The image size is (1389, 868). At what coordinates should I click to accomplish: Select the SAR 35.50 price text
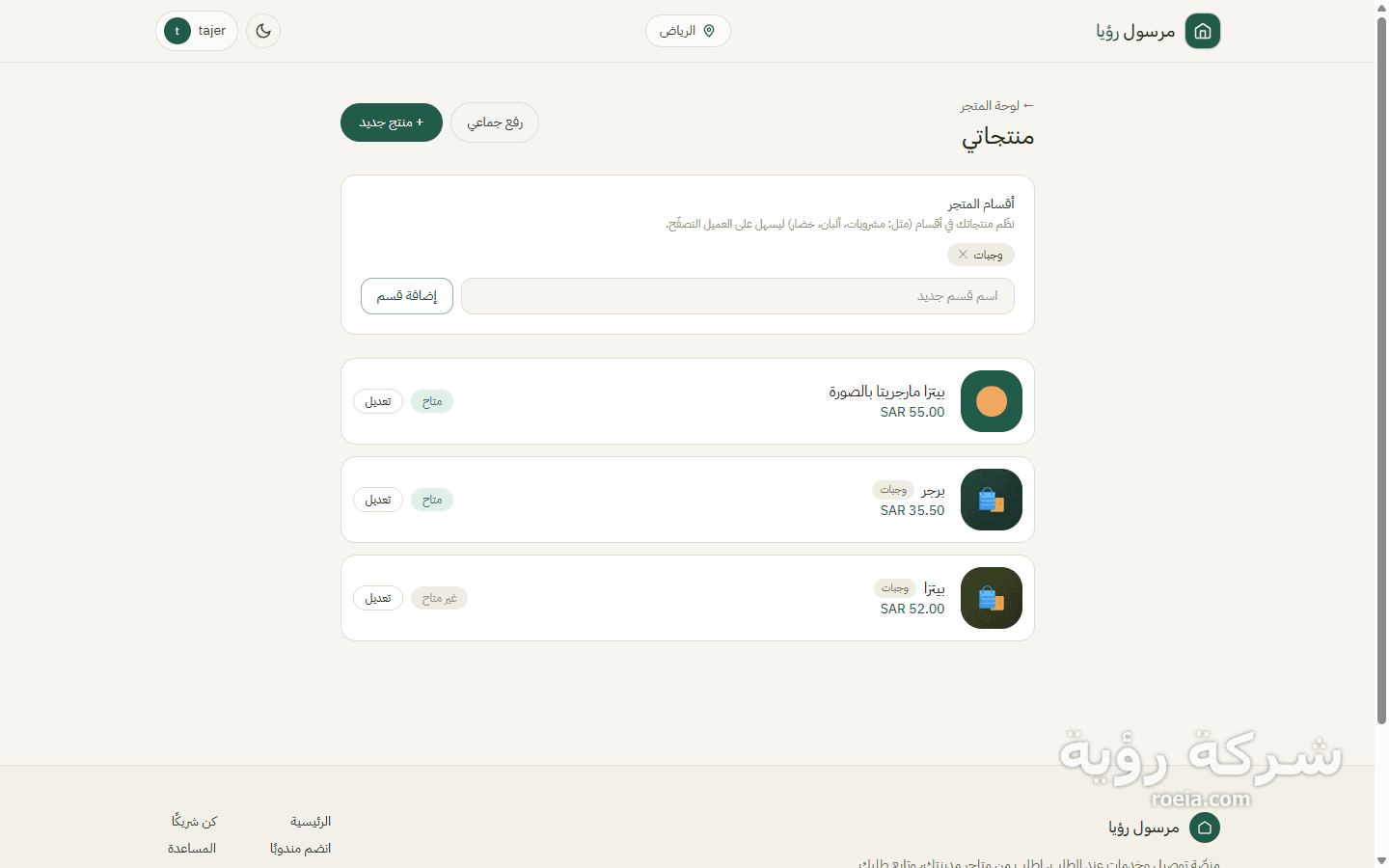tap(912, 510)
